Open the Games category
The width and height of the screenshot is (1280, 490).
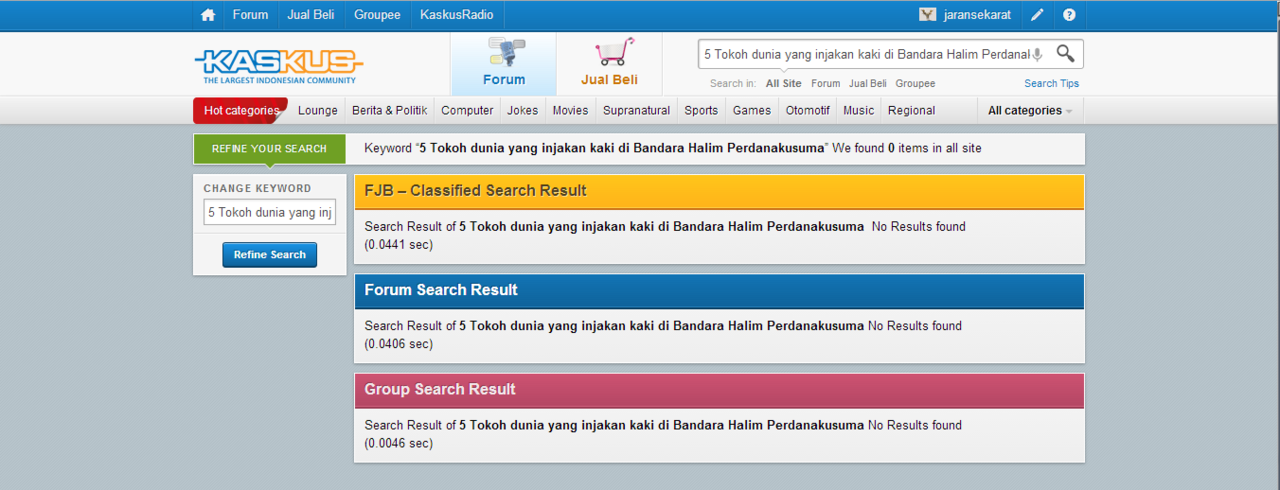(x=752, y=111)
